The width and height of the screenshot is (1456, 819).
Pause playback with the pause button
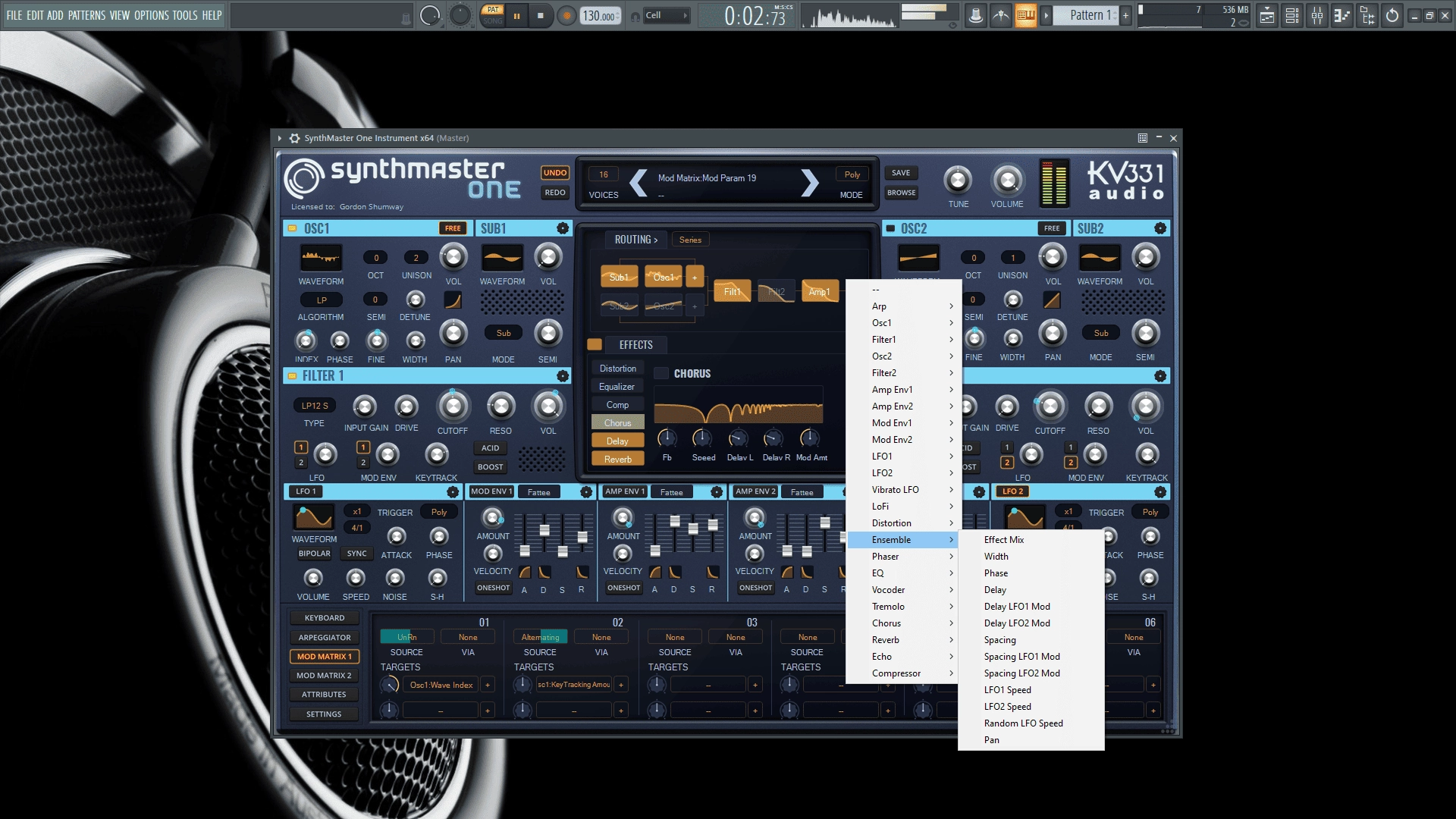point(516,15)
